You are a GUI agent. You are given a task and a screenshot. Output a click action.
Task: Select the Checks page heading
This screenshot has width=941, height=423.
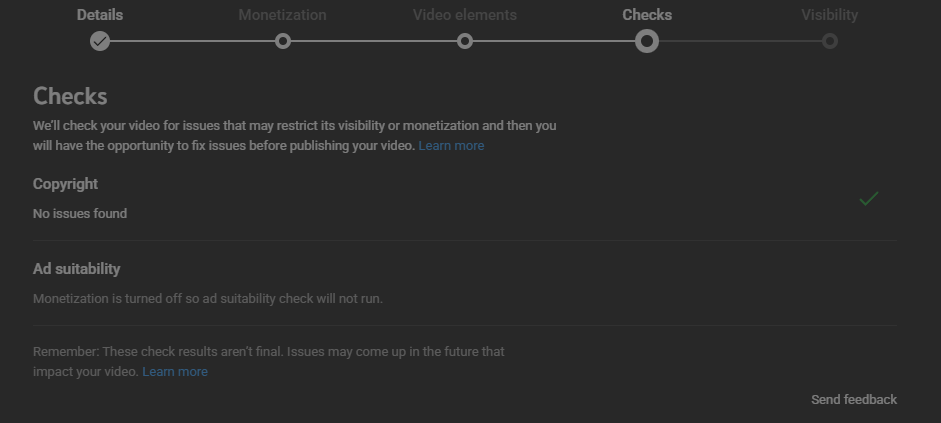pyautogui.click(x=70, y=96)
